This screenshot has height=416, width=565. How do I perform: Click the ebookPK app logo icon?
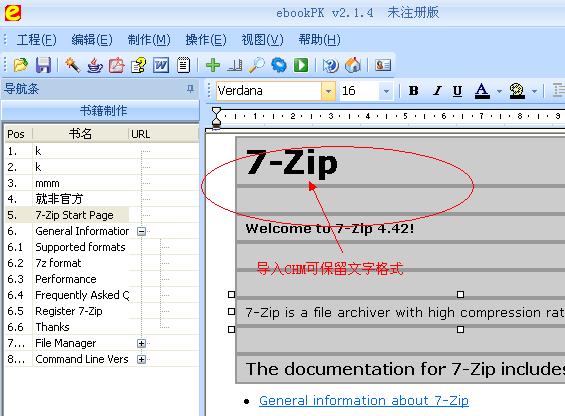pyautogui.click(x=13, y=13)
